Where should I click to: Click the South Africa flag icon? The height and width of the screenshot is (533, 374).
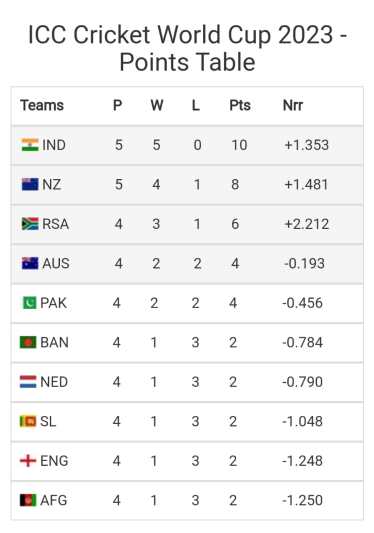point(30,224)
